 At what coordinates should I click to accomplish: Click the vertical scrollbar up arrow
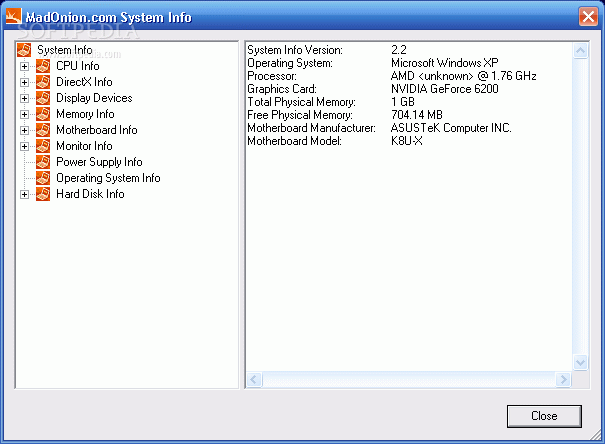580,51
